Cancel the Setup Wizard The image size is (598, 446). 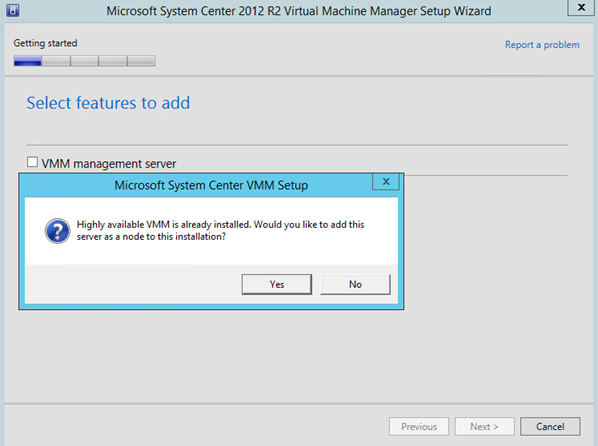550,426
